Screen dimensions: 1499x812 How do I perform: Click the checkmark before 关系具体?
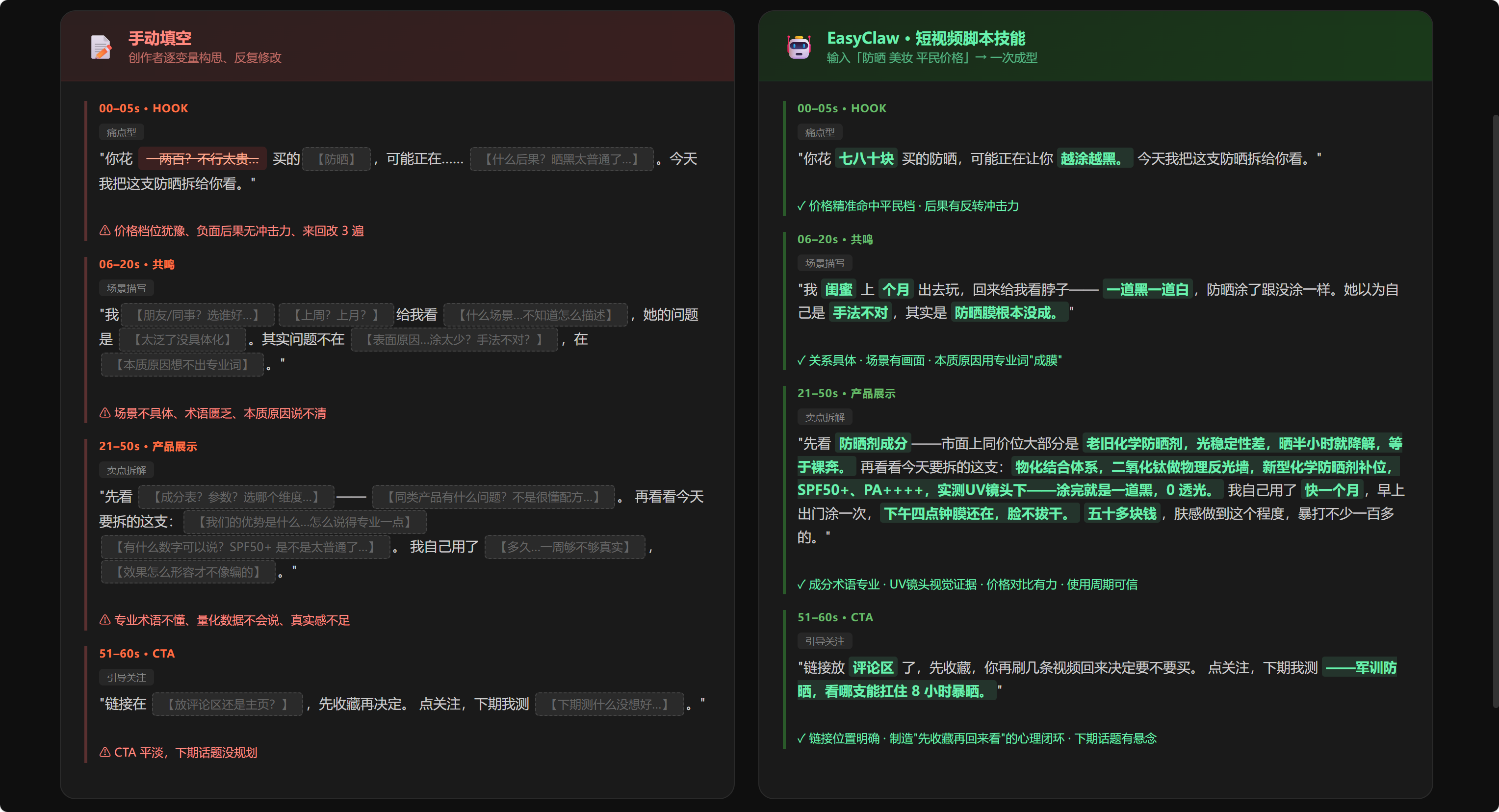(x=801, y=360)
